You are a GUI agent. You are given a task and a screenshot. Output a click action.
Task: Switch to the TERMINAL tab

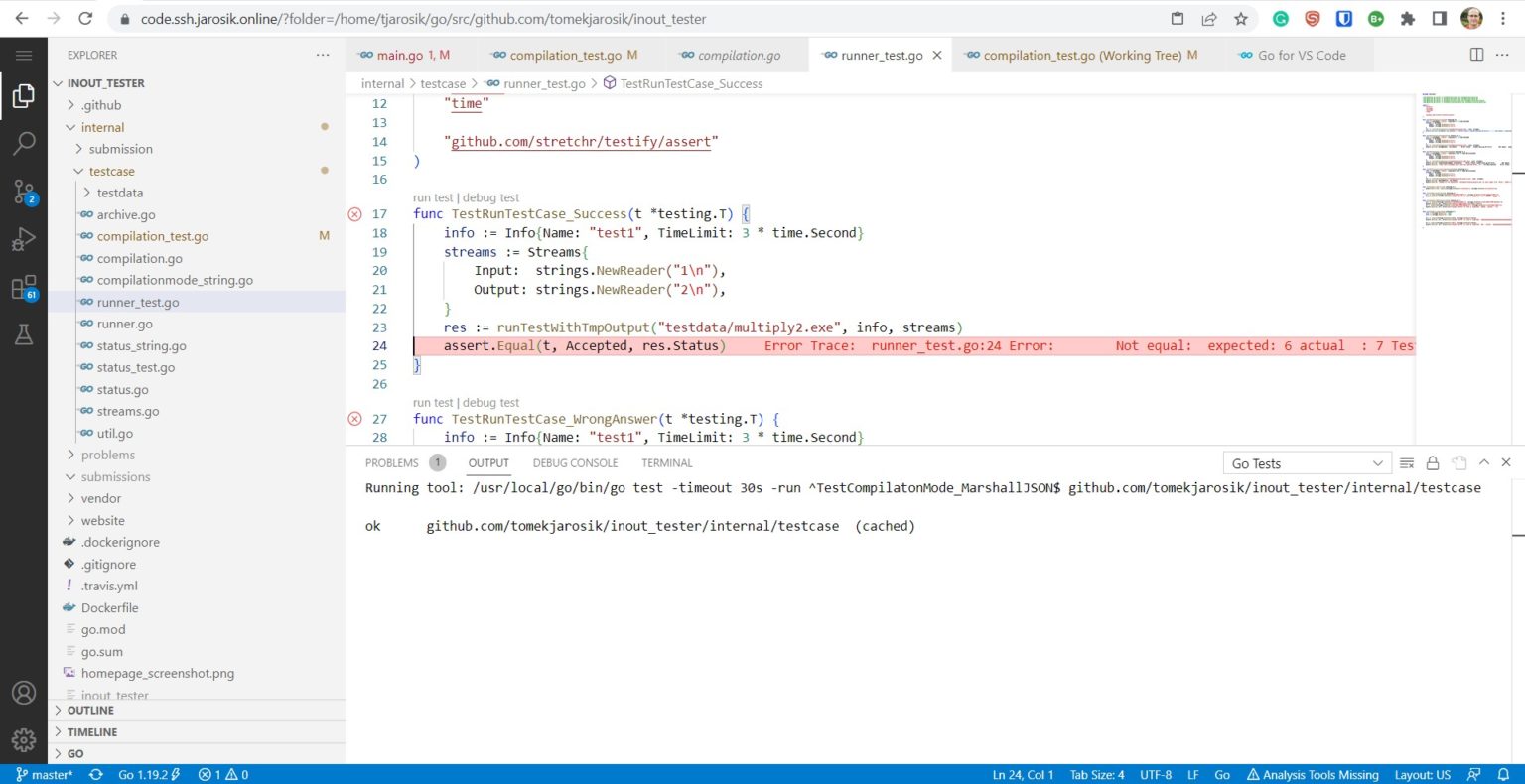[x=666, y=462]
